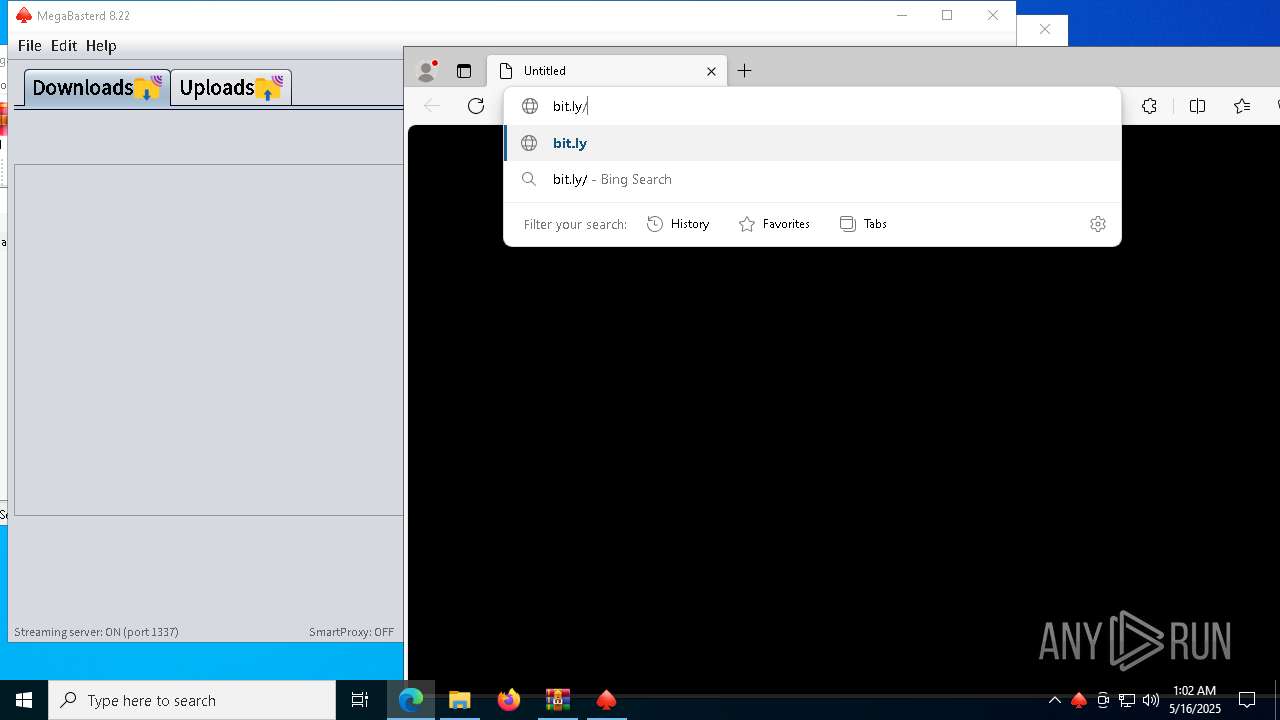Maximize the MegaBasterd window
Image resolution: width=1280 pixels, height=720 pixels.
click(947, 15)
